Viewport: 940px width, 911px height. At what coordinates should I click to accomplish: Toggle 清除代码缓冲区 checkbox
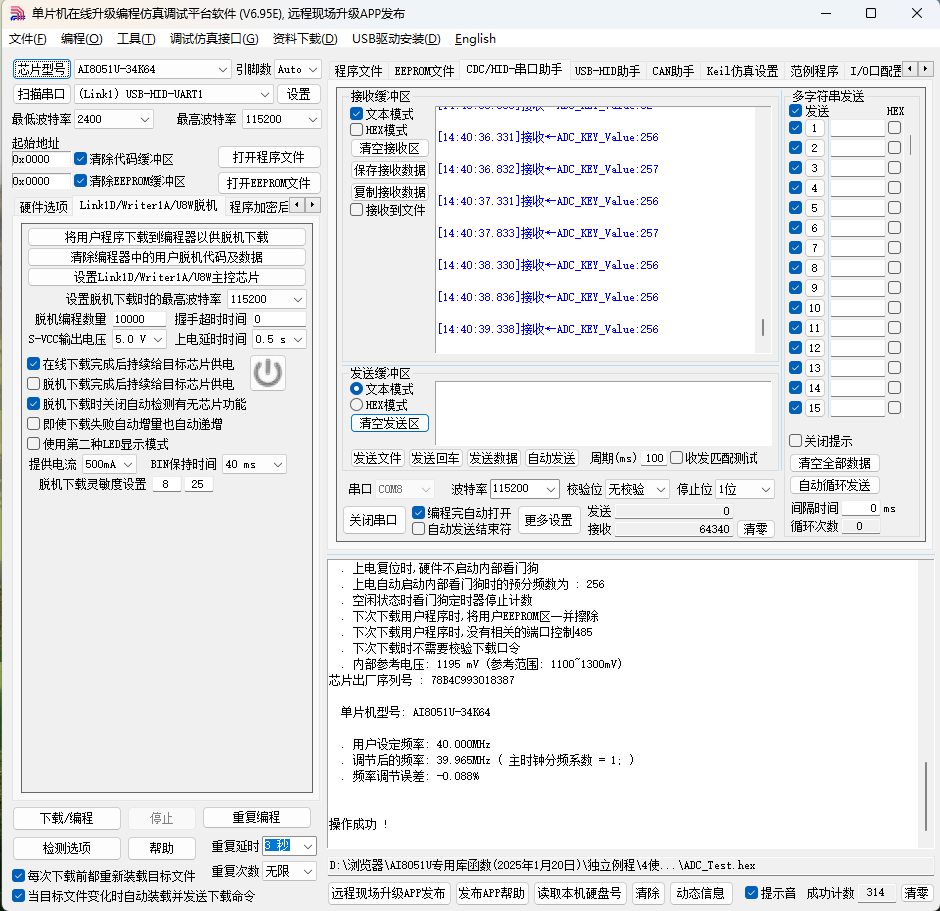(x=80, y=159)
